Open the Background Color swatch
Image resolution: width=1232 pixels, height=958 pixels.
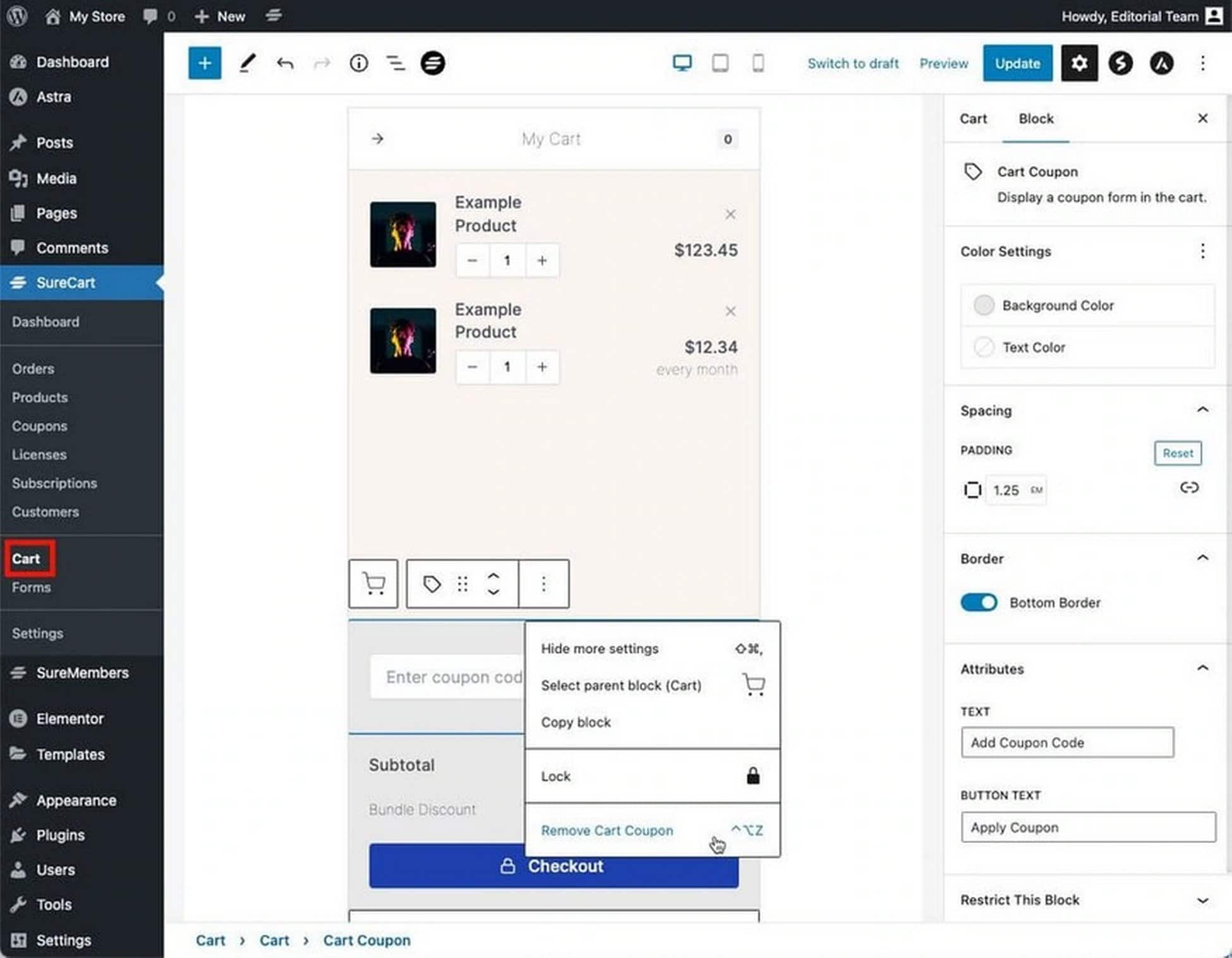(984, 306)
